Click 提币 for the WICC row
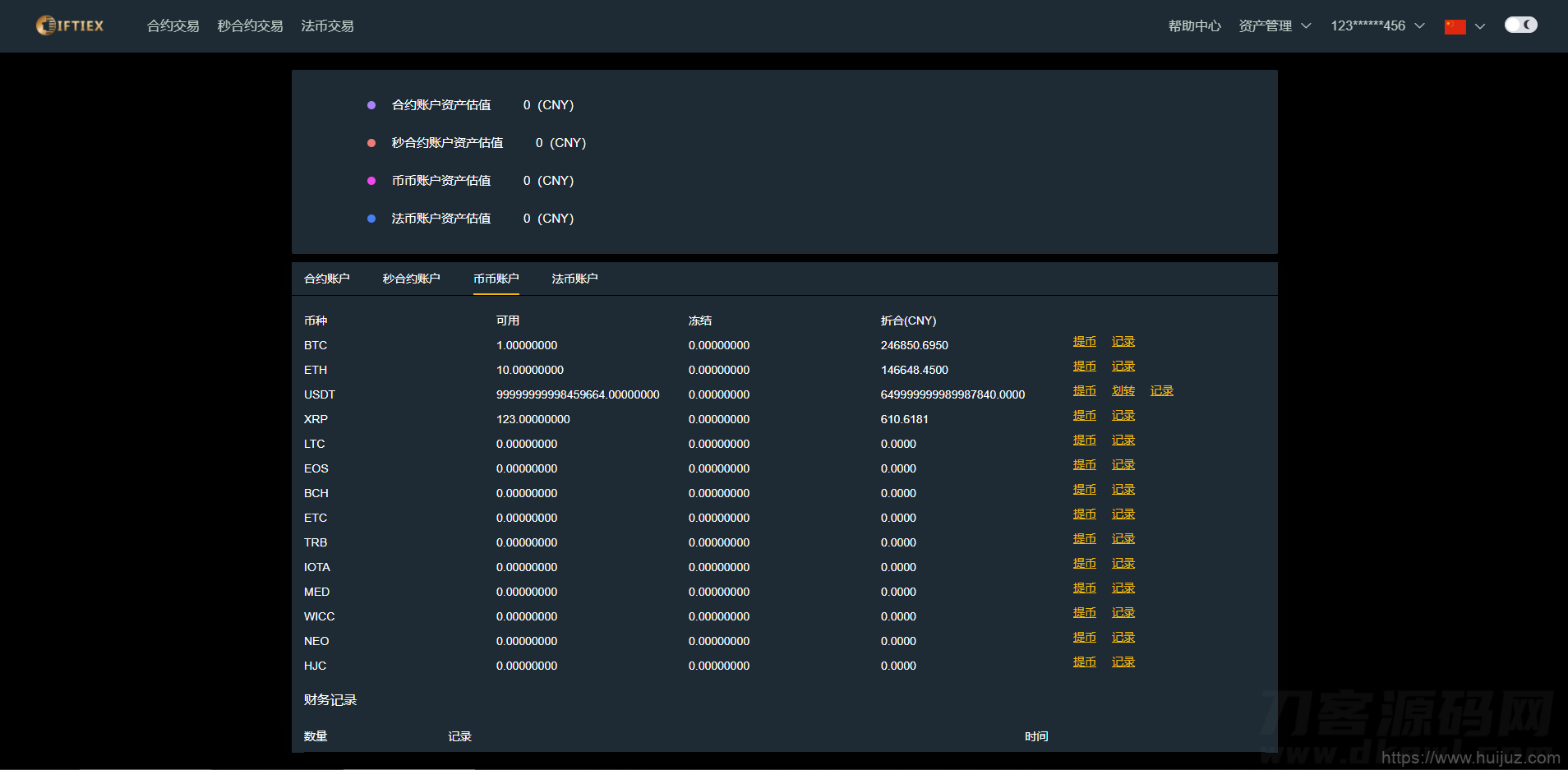 tap(1084, 612)
